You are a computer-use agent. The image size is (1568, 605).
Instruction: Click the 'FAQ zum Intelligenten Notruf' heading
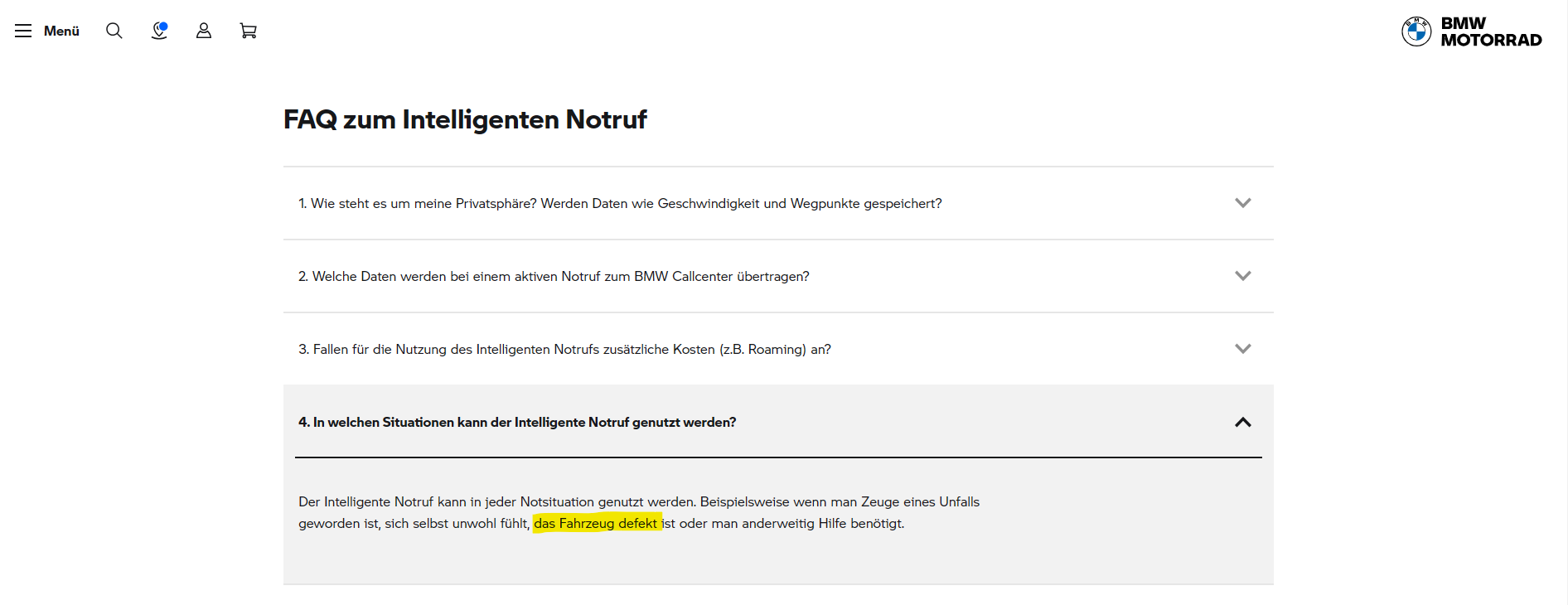[465, 119]
